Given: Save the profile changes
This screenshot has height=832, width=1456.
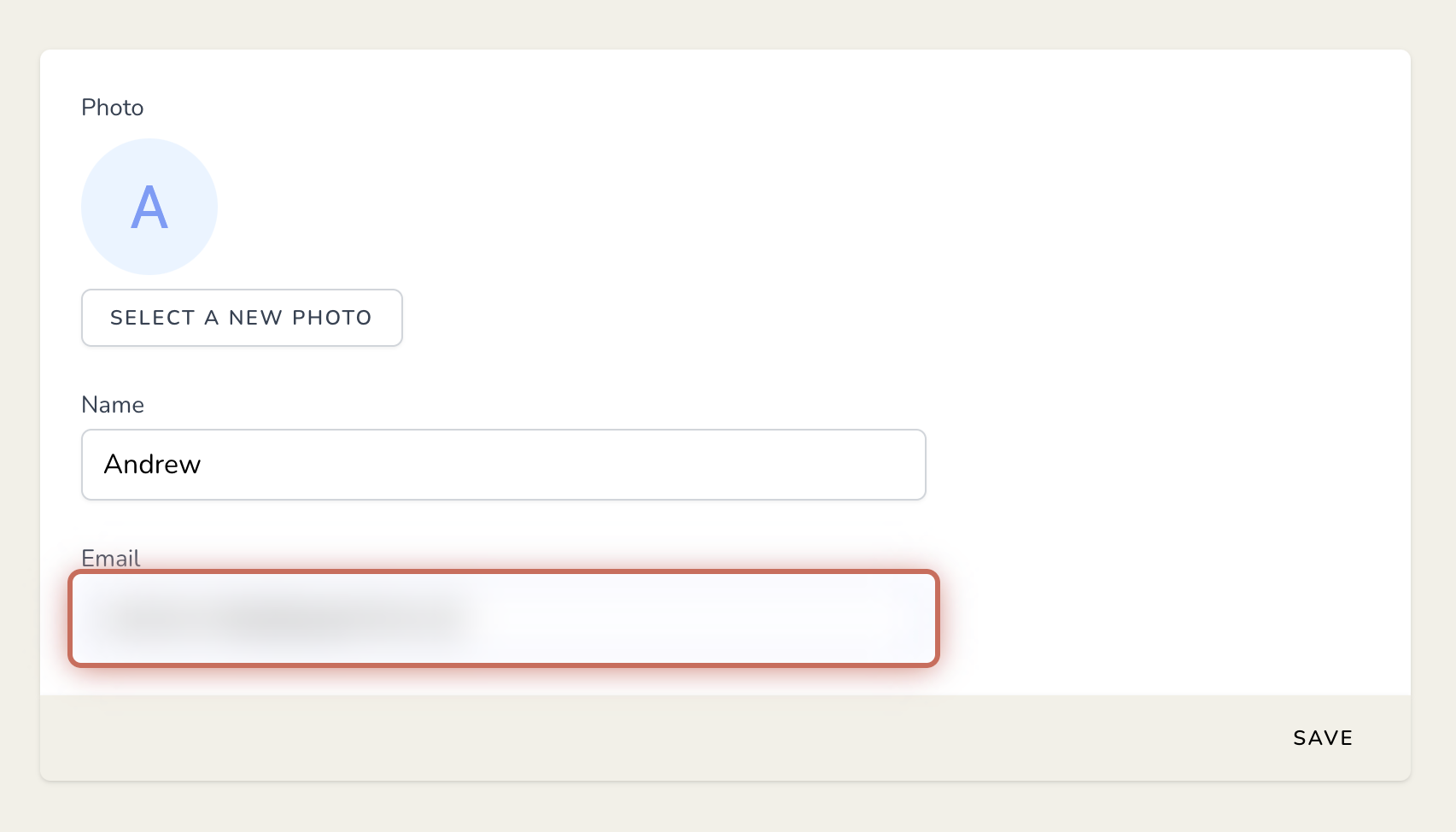Looking at the screenshot, I should (x=1323, y=738).
